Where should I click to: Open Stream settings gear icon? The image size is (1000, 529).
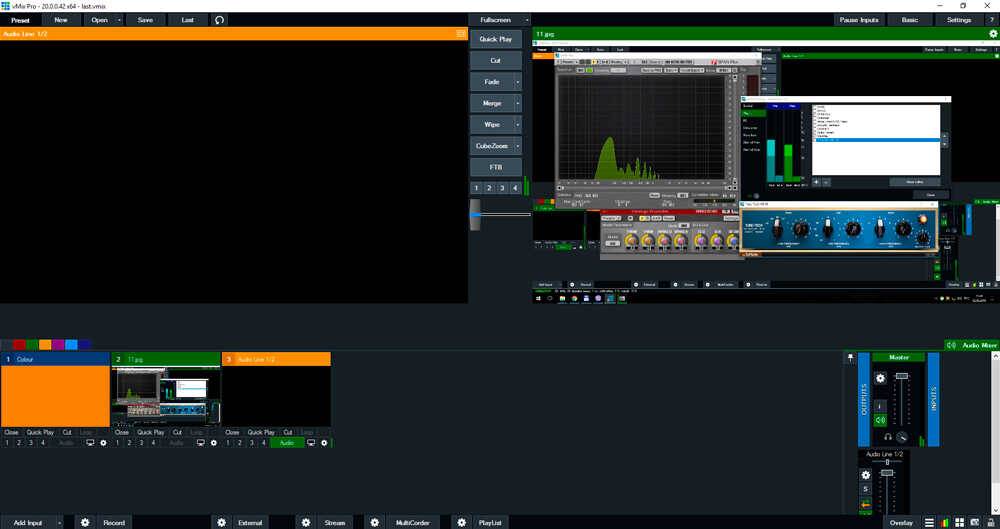(x=306, y=522)
